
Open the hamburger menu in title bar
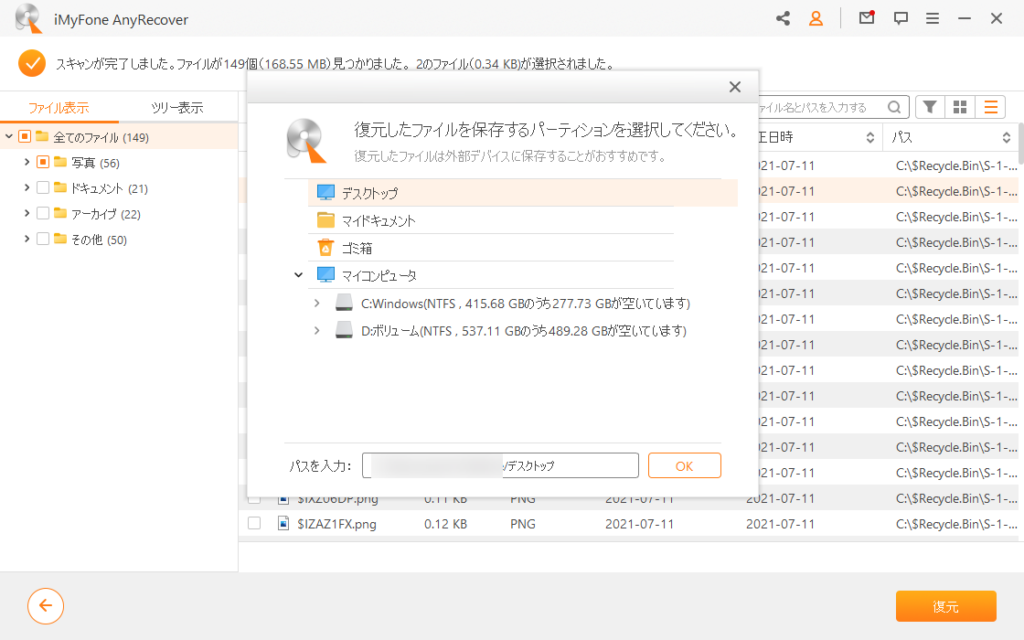[933, 18]
